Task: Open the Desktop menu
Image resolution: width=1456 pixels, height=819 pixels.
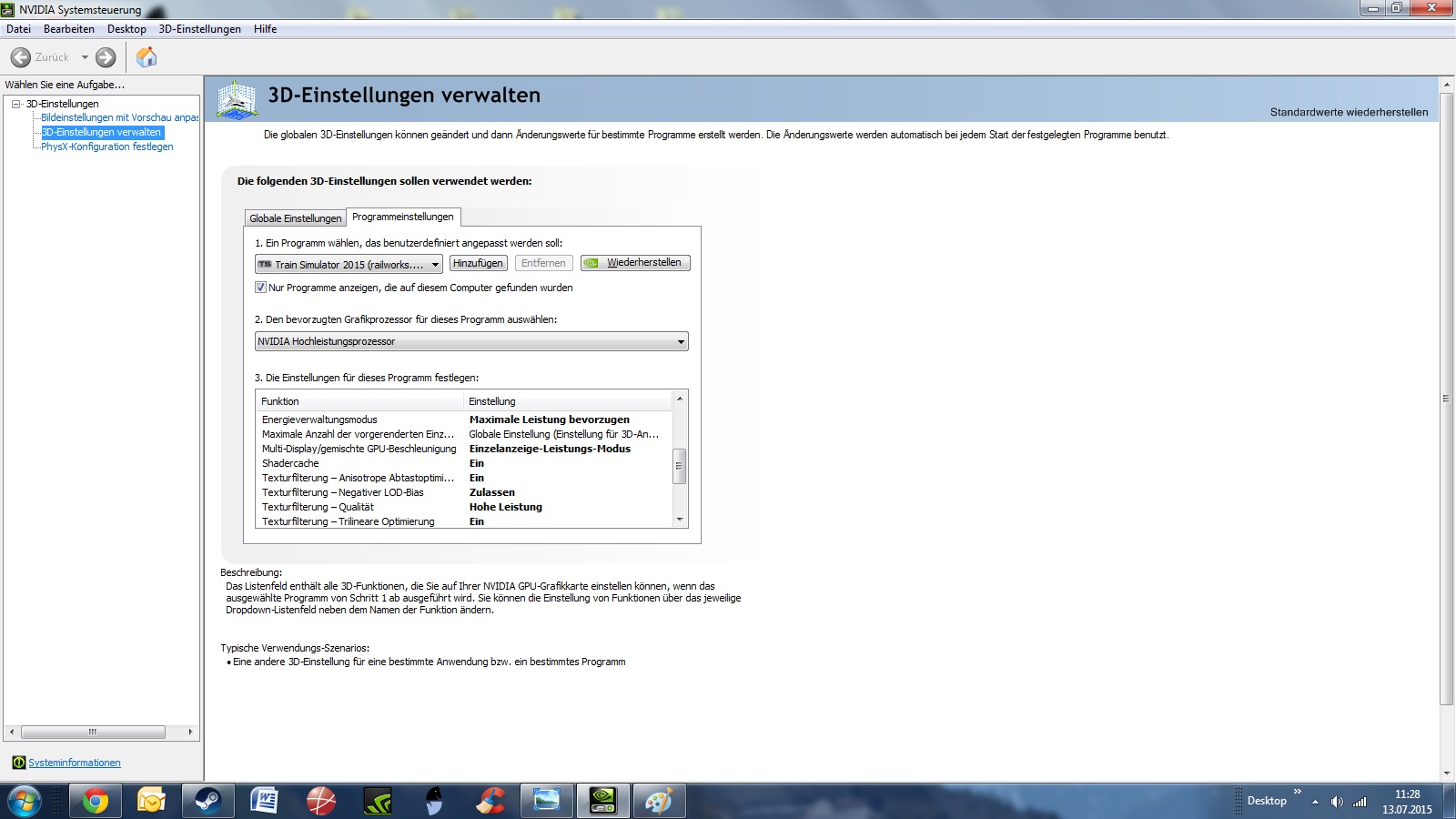Action: [x=126, y=29]
